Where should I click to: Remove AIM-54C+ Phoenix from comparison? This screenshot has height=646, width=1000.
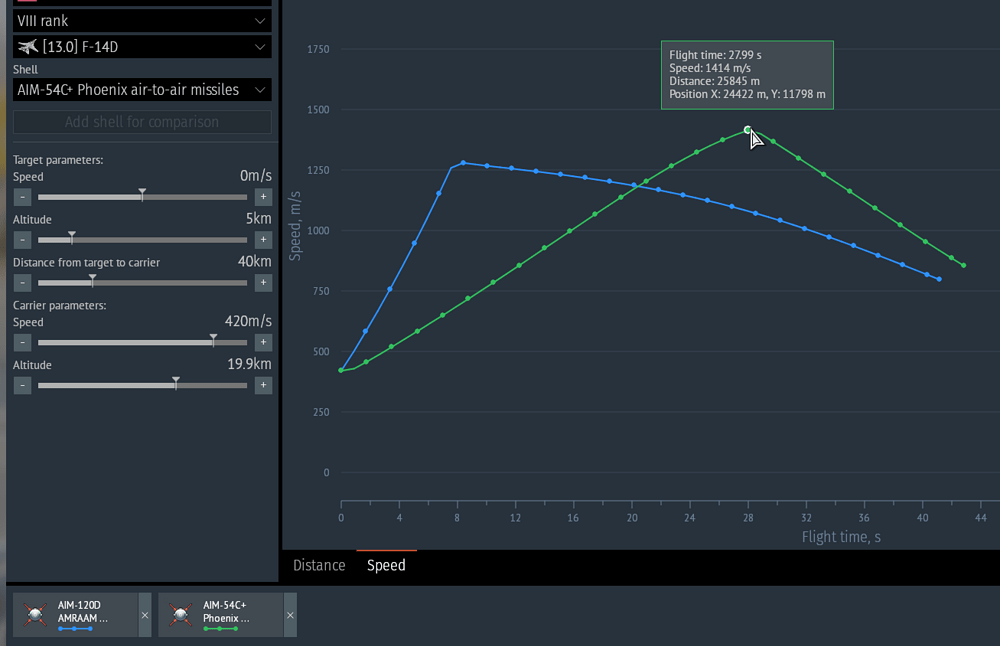(290, 615)
